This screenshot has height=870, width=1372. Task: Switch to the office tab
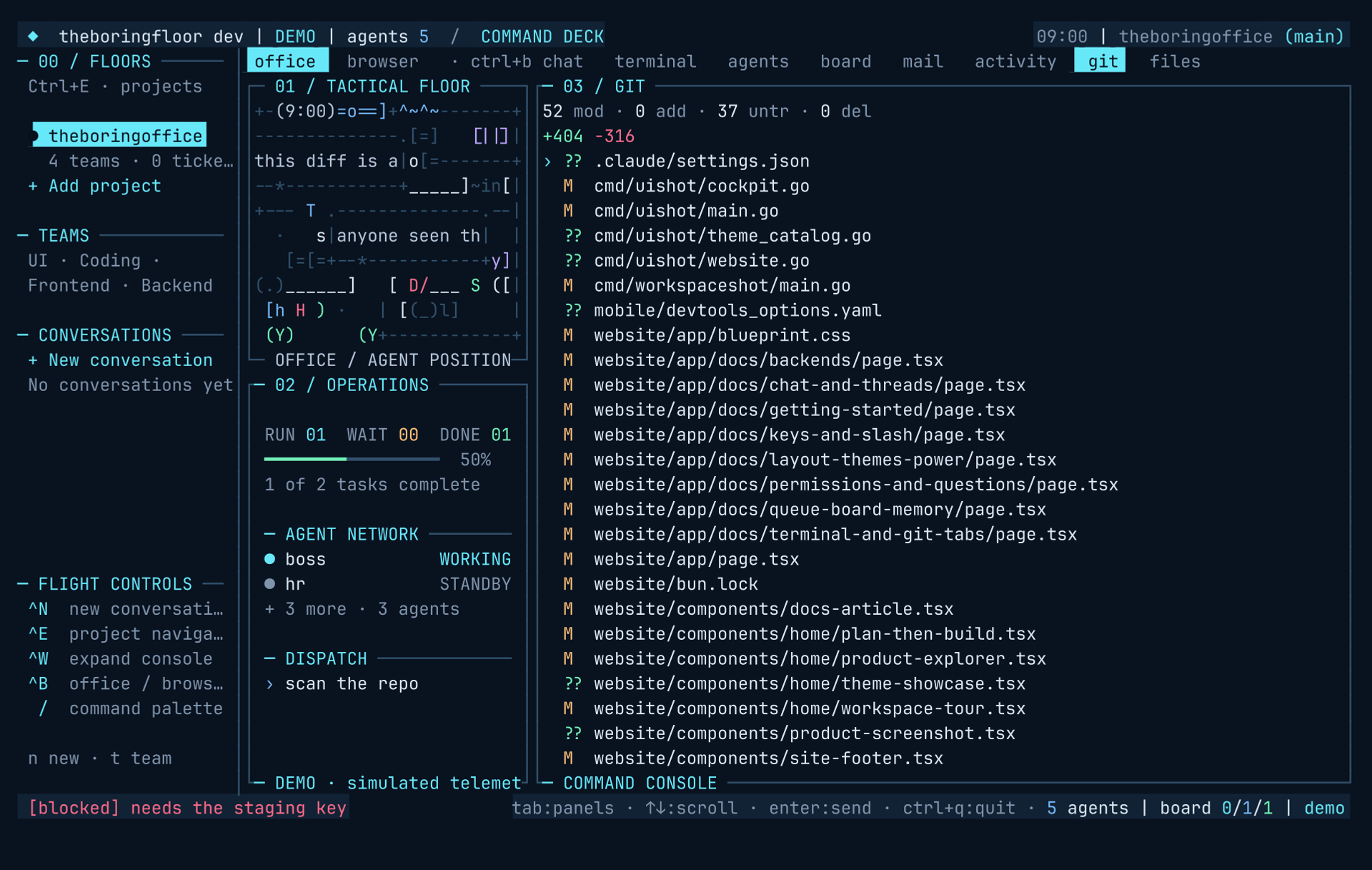coord(287,61)
